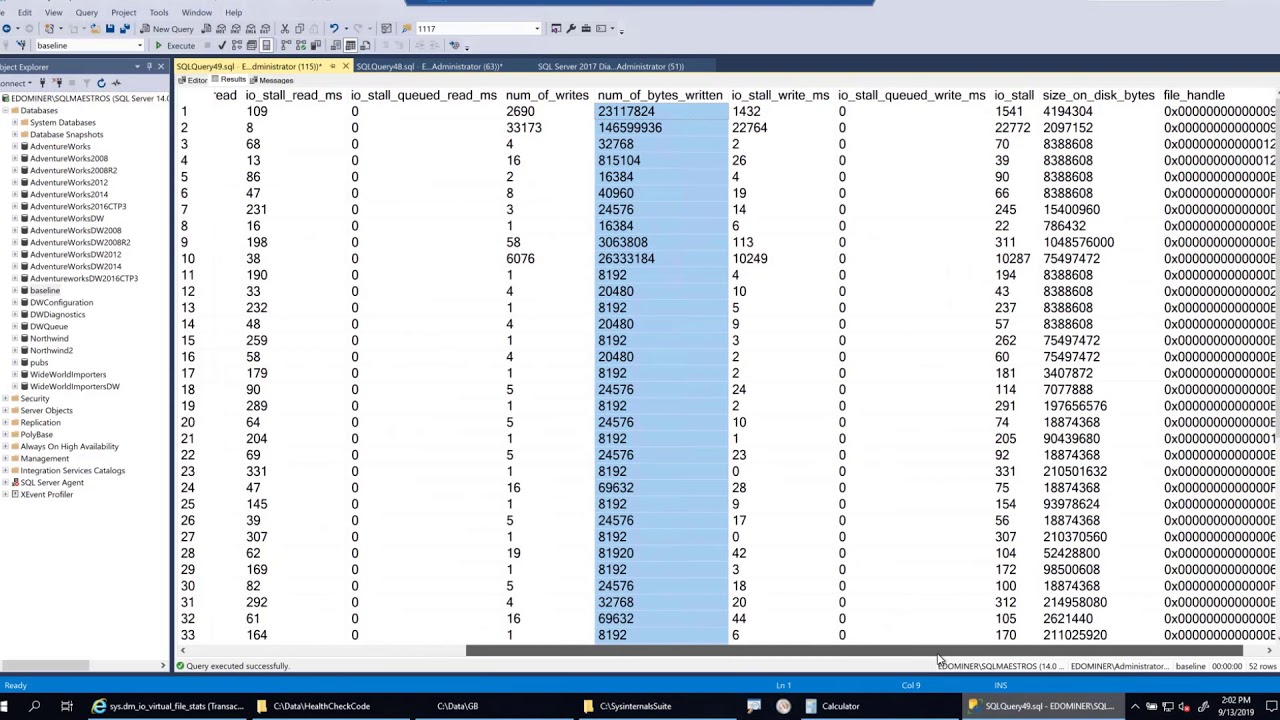Switch to the Messages results tab

(272, 80)
